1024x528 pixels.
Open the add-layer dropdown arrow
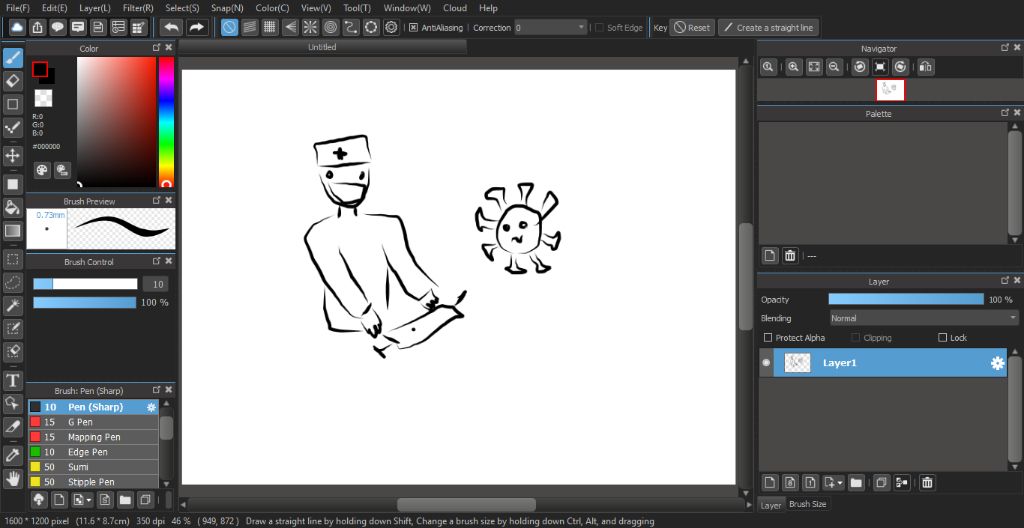point(840,483)
